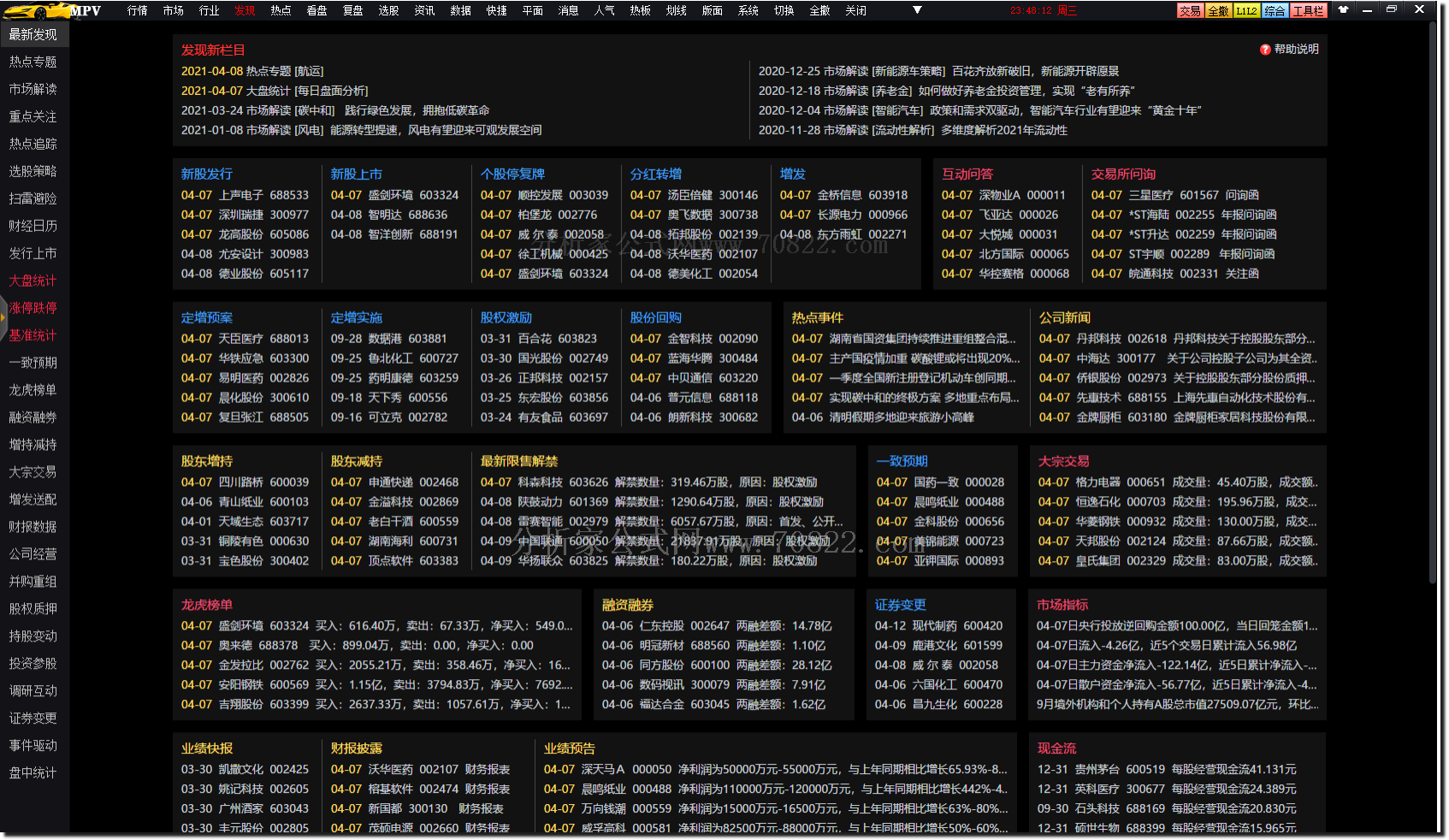
Task: Open the 市场指标 section header
Action: pos(1062,605)
